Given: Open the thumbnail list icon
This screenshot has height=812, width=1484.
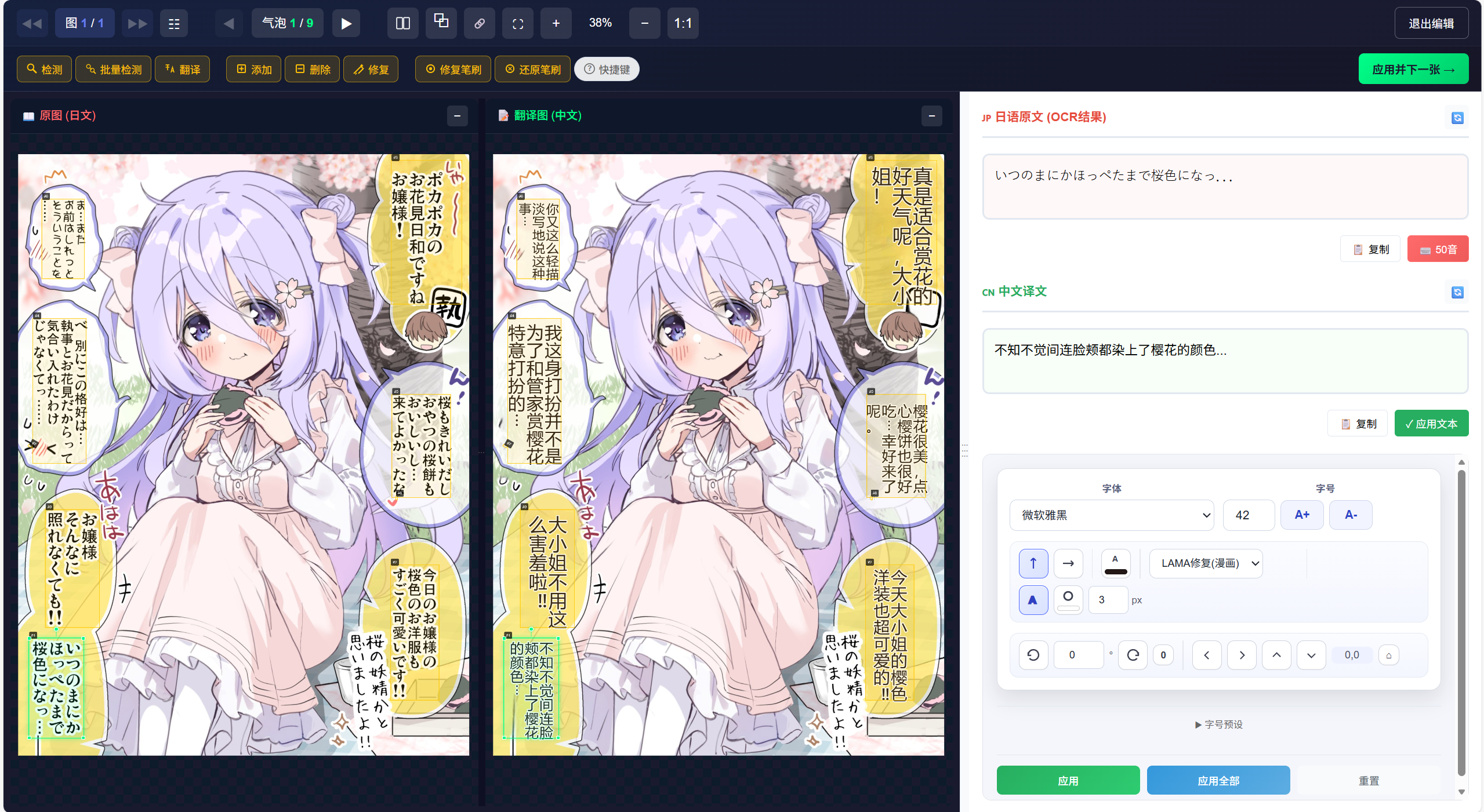Looking at the screenshot, I should [173, 23].
